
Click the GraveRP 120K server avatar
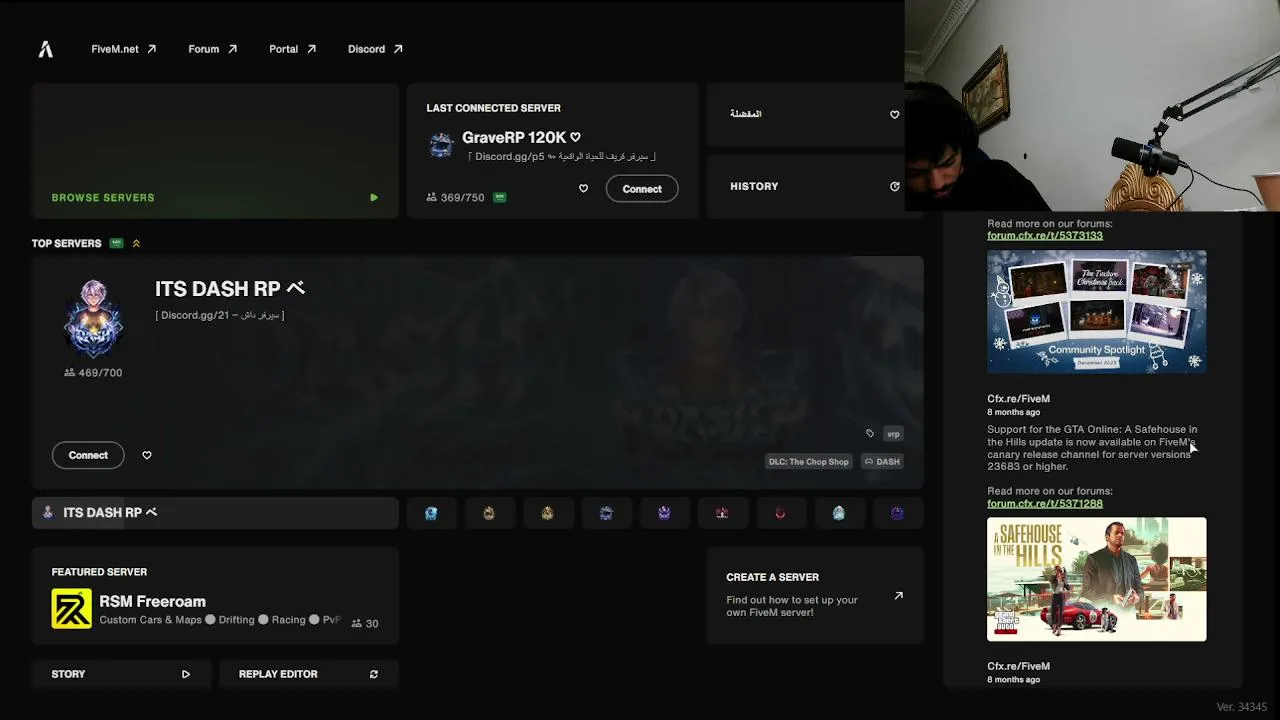[441, 145]
